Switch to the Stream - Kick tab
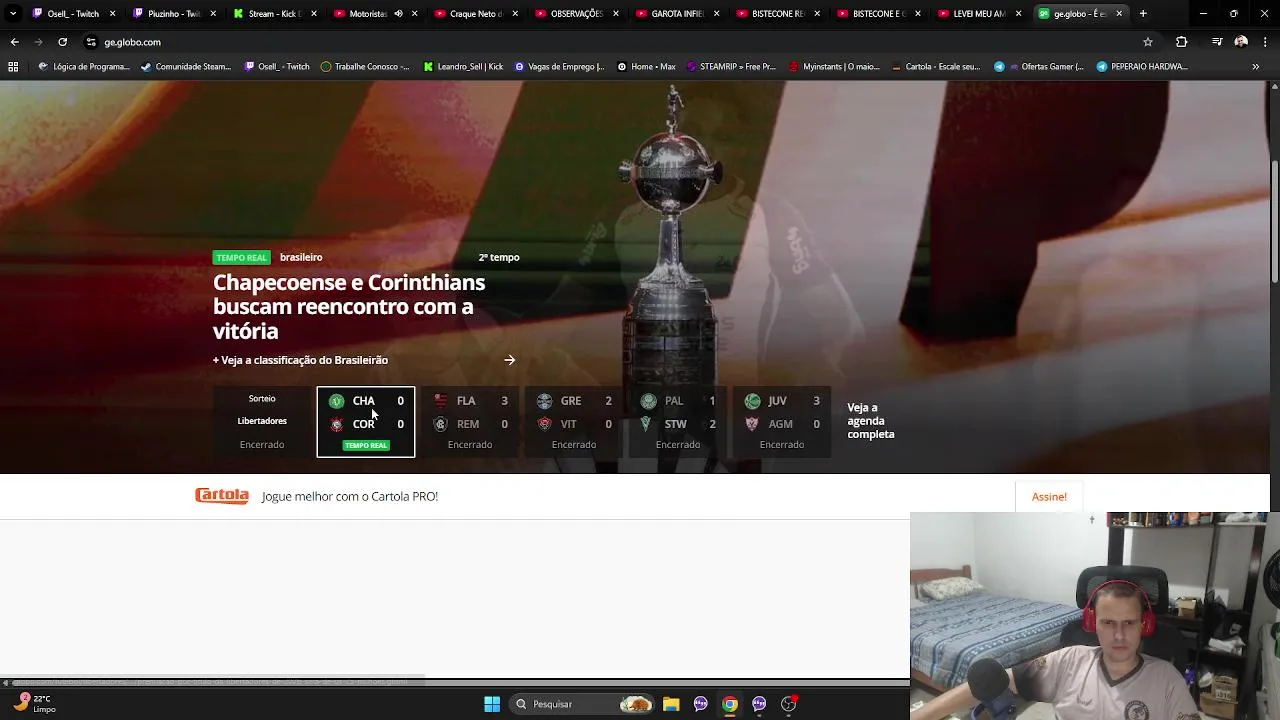The height and width of the screenshot is (720, 1280). (x=274, y=14)
